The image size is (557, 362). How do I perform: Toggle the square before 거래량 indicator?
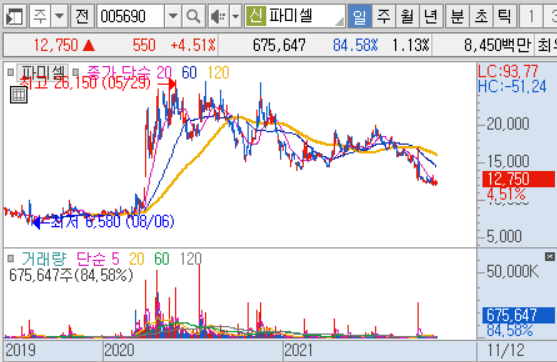(10, 258)
